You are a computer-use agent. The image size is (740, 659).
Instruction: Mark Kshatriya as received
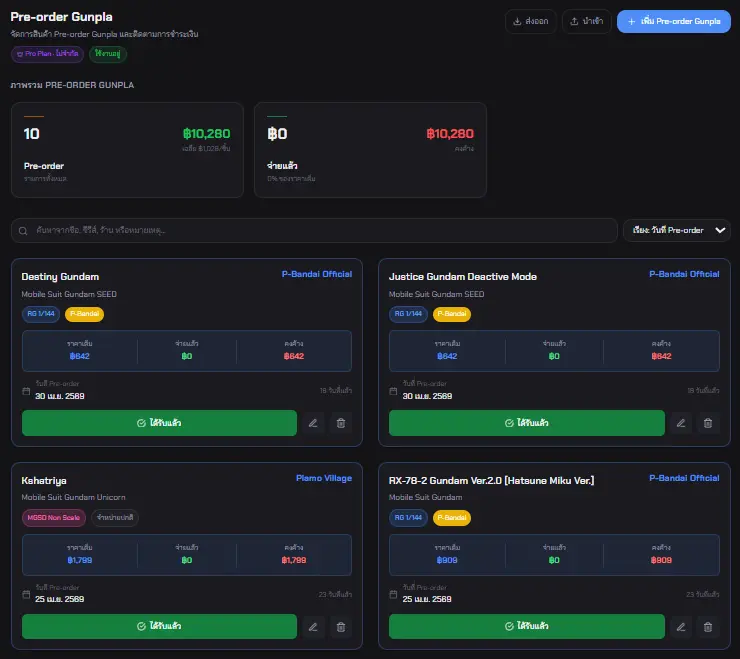(159, 626)
